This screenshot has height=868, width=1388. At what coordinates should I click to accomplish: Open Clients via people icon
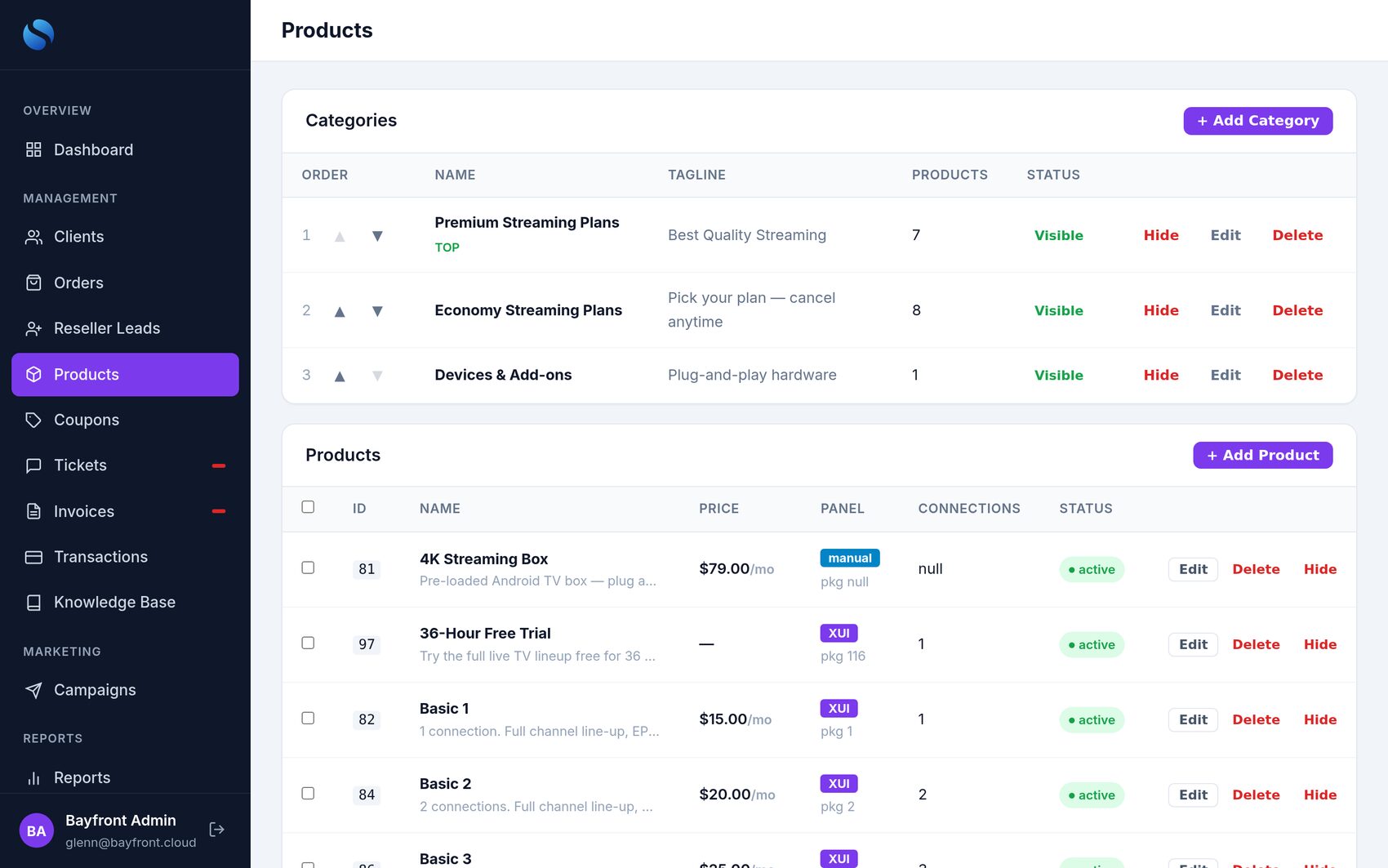click(33, 237)
